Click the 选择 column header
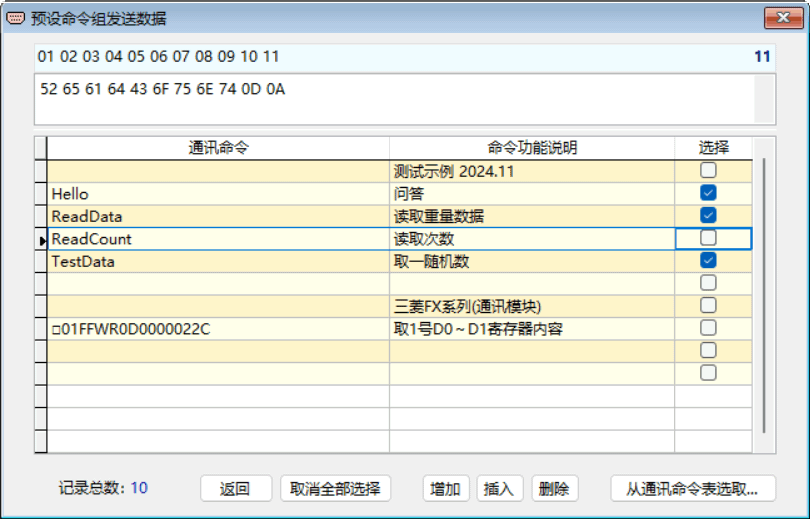Viewport: 810px width, 519px height. 713,148
